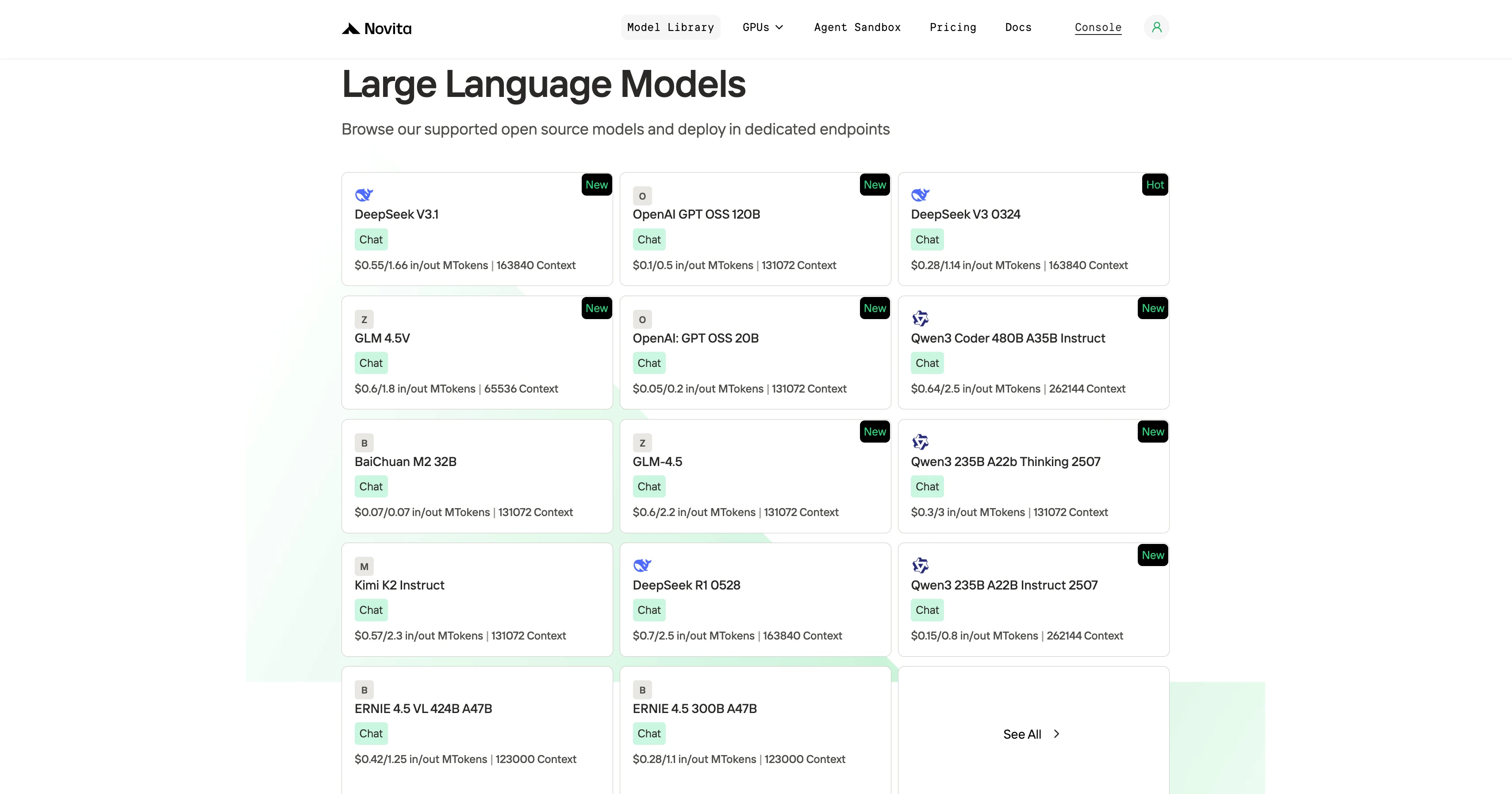
Task: Click the GPT OSS 20B letter icon
Action: coord(642,320)
